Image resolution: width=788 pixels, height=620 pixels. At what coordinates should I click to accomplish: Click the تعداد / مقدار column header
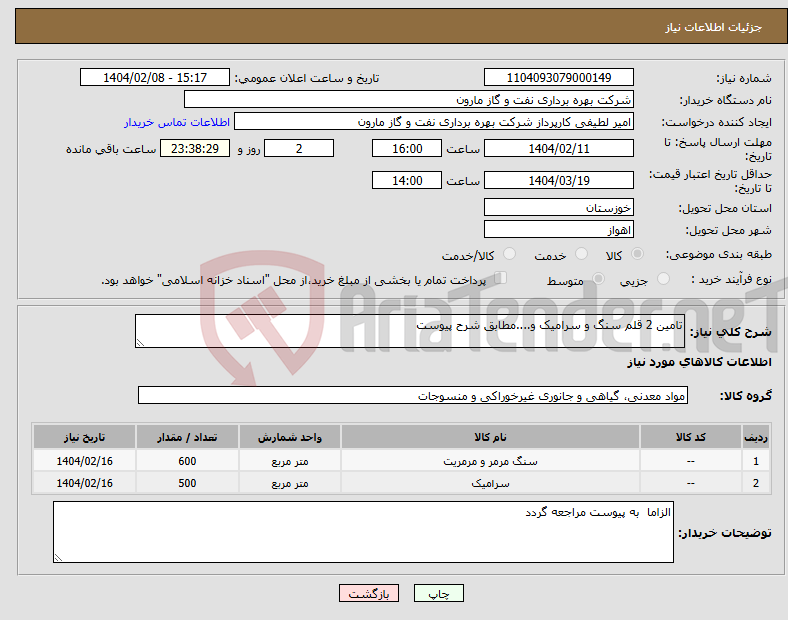coord(187,437)
